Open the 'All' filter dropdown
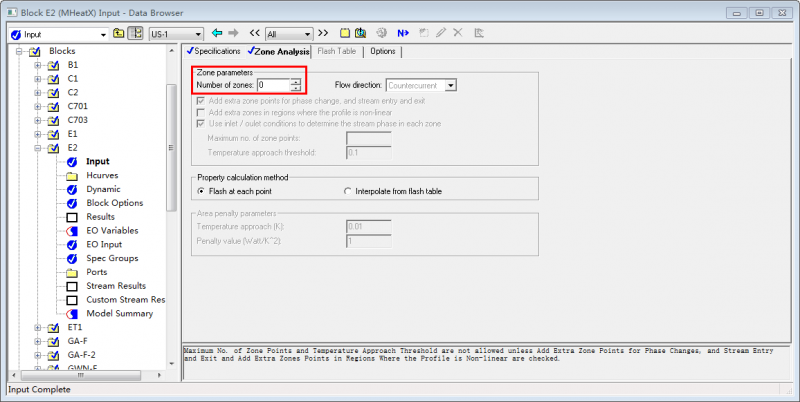This screenshot has width=800, height=402. click(308, 35)
